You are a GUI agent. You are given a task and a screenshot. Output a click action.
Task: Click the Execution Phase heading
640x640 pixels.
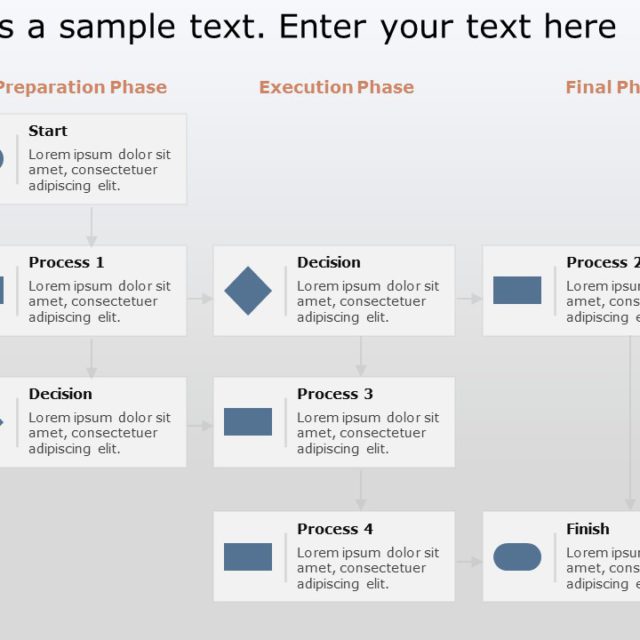pos(336,87)
